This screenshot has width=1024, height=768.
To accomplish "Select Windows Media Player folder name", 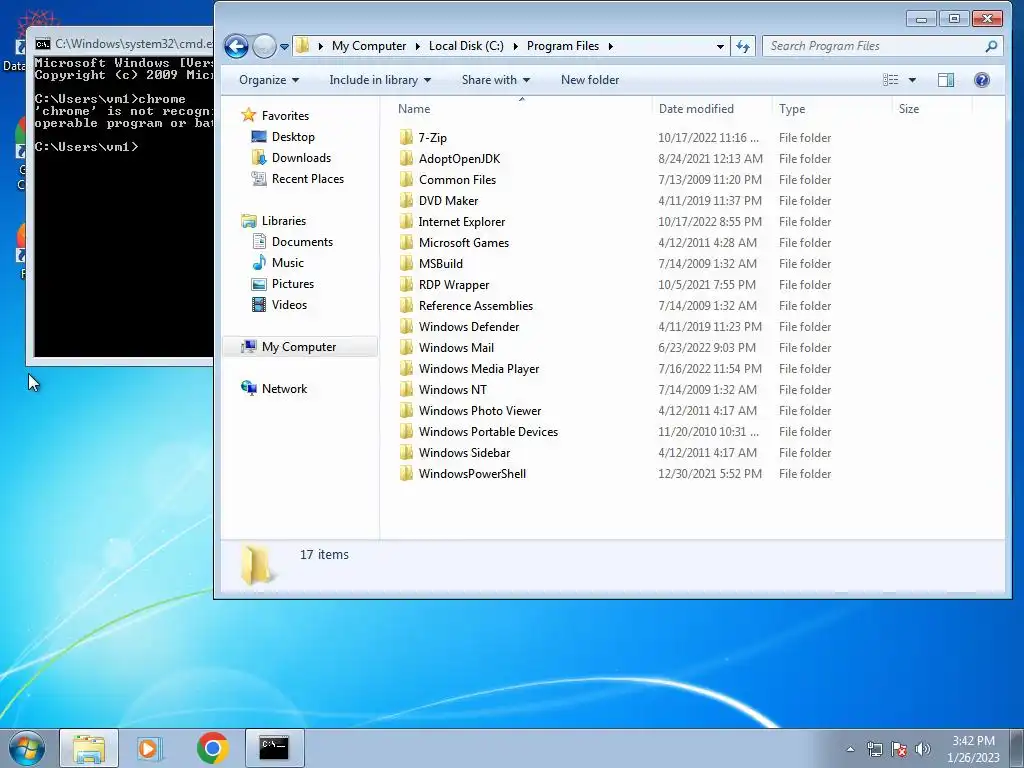I will tap(479, 368).
